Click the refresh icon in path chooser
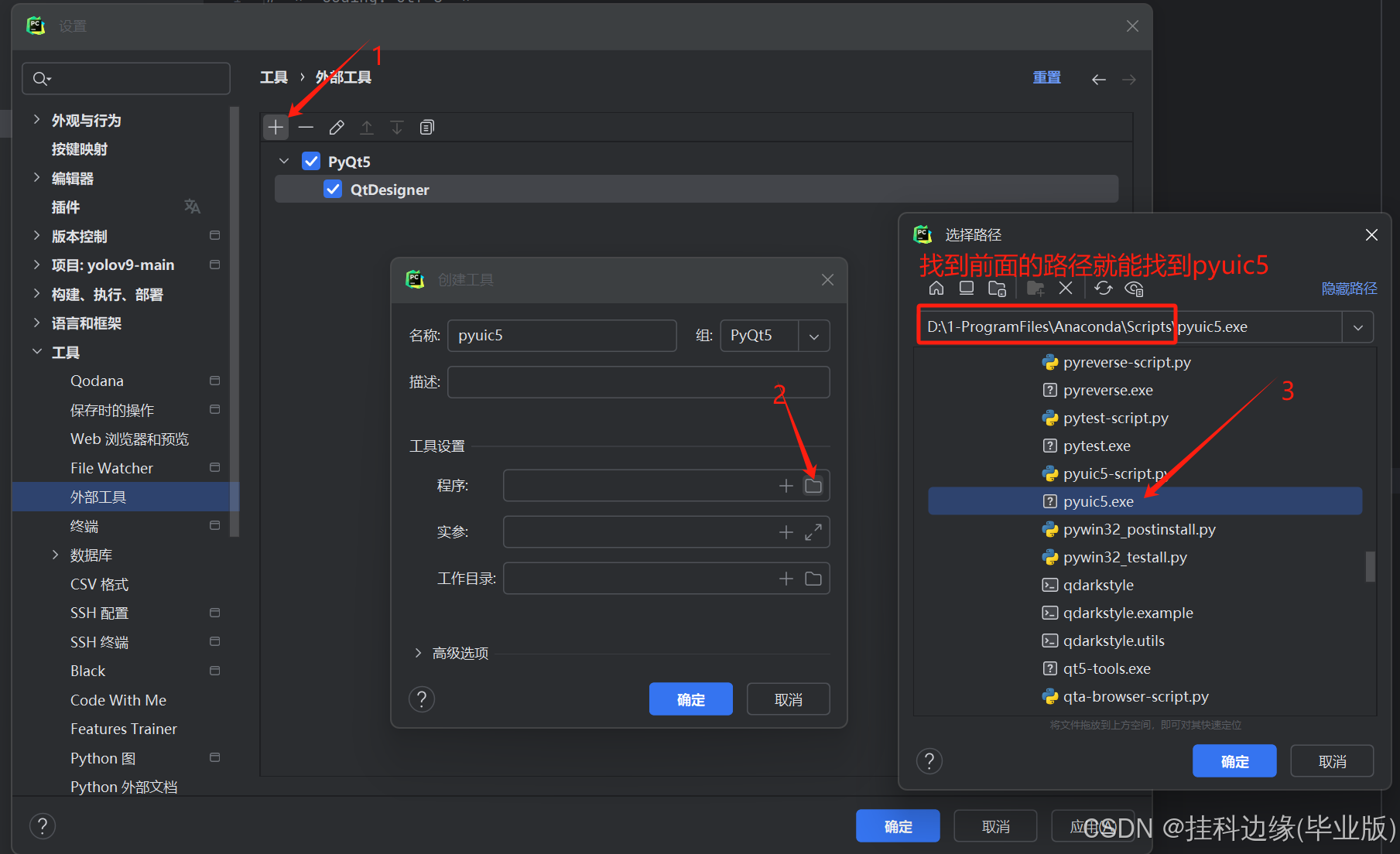Image resolution: width=1400 pixels, height=854 pixels. [1104, 289]
